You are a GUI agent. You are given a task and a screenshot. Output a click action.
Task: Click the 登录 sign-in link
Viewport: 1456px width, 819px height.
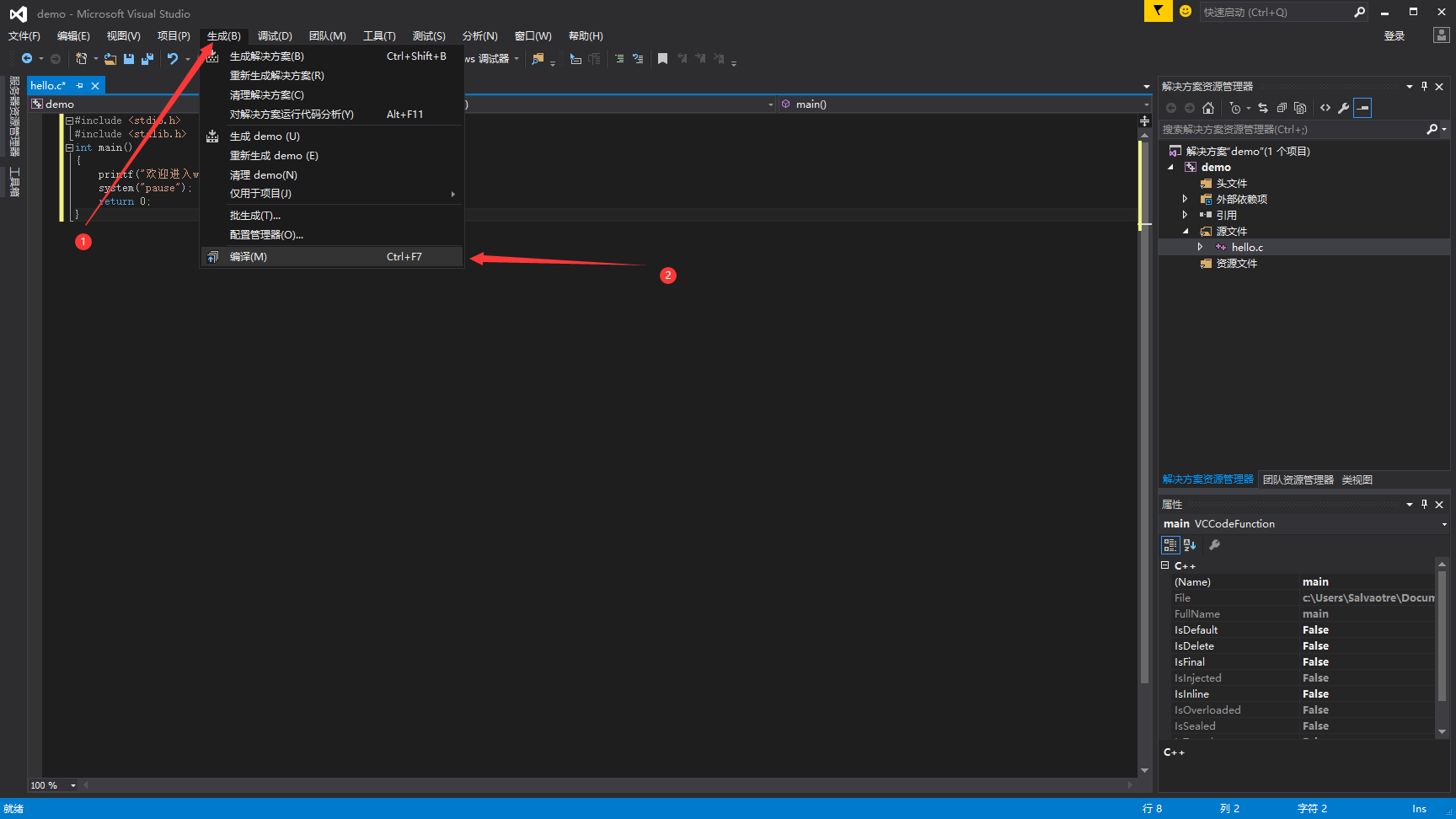pyautogui.click(x=1394, y=36)
